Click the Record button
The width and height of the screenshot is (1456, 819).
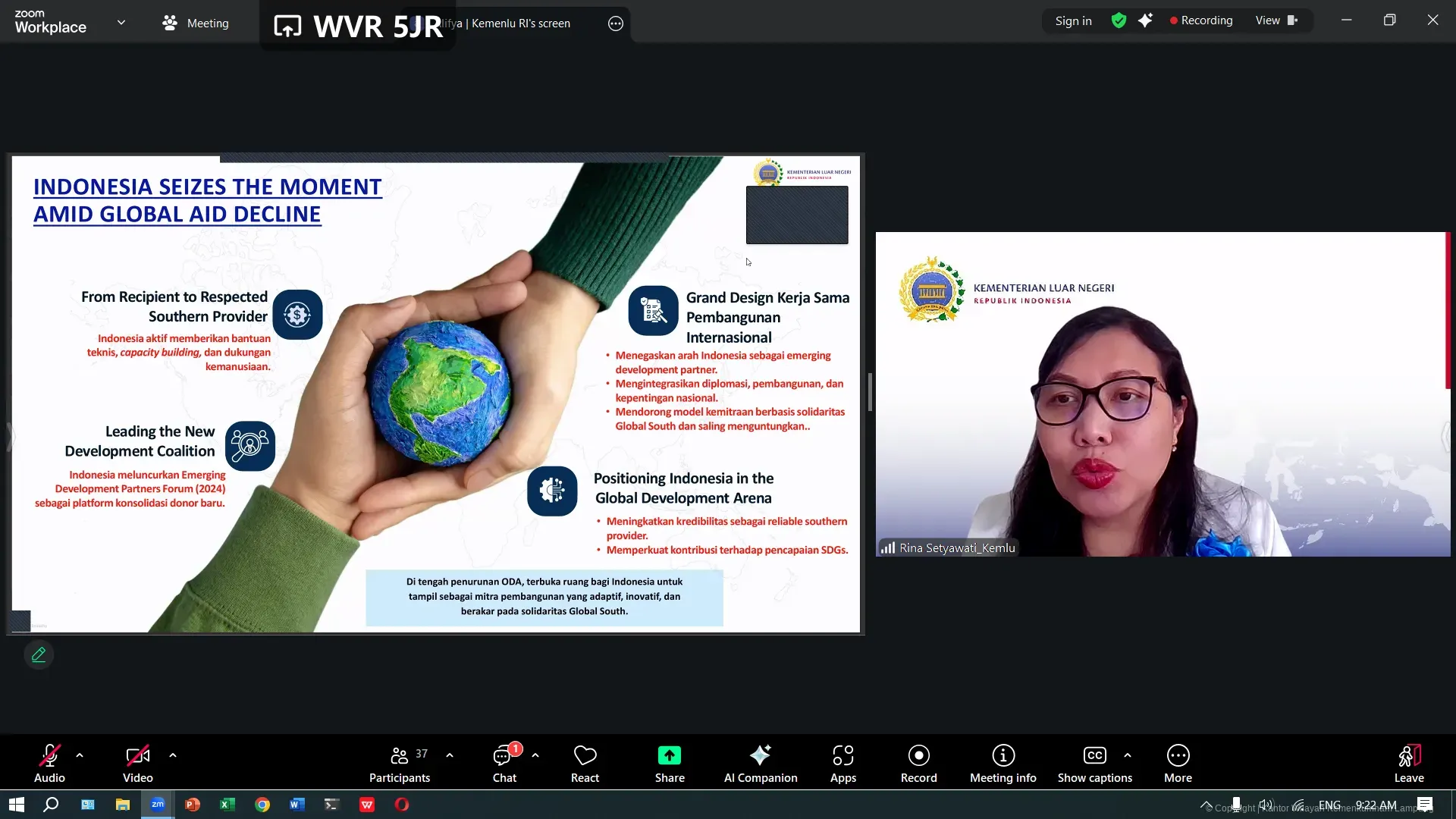click(x=918, y=763)
